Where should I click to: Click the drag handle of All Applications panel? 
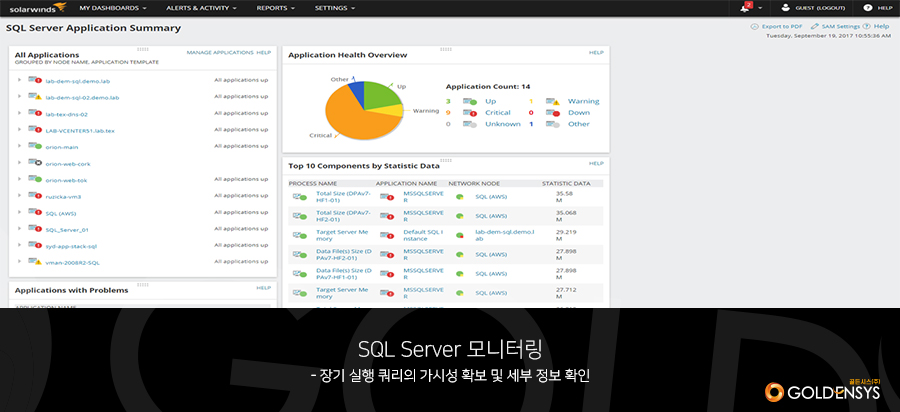[x=143, y=50]
